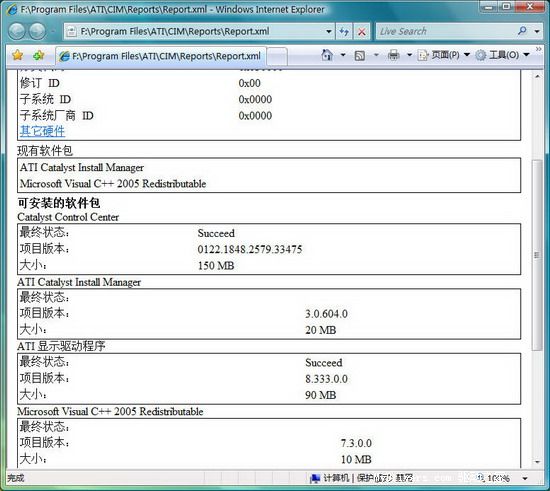Click the Print icon in toolbar
The height and width of the screenshot is (491, 550).
pyautogui.click(x=394, y=55)
